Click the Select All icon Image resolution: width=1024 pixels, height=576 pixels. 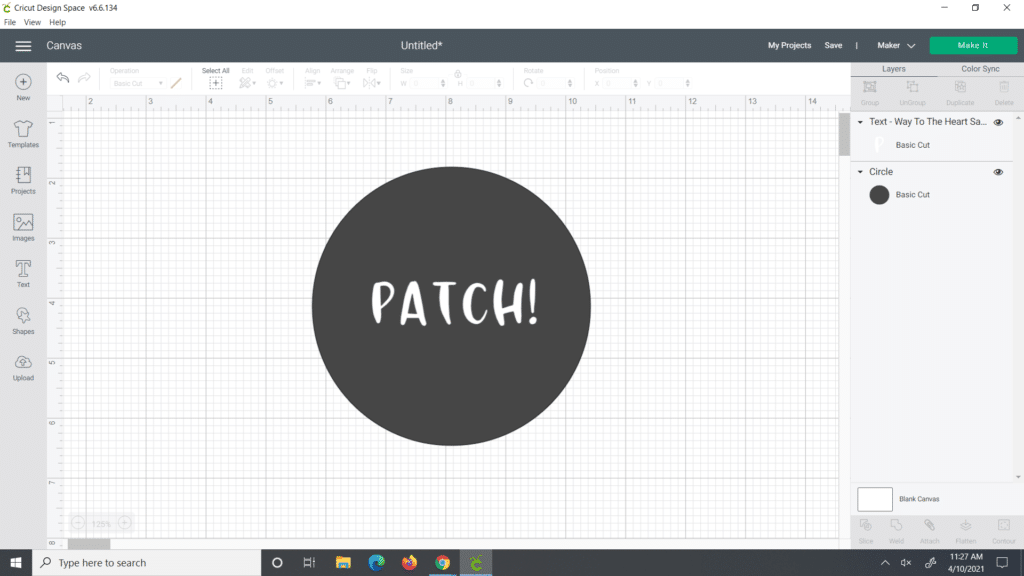216,83
